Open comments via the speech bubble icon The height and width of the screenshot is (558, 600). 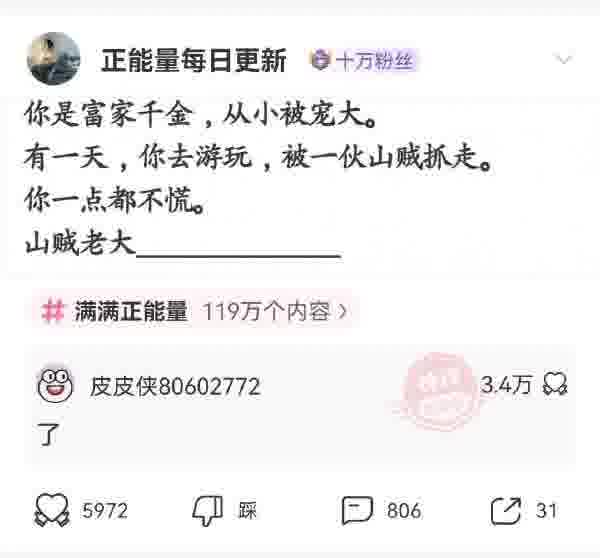(x=357, y=510)
